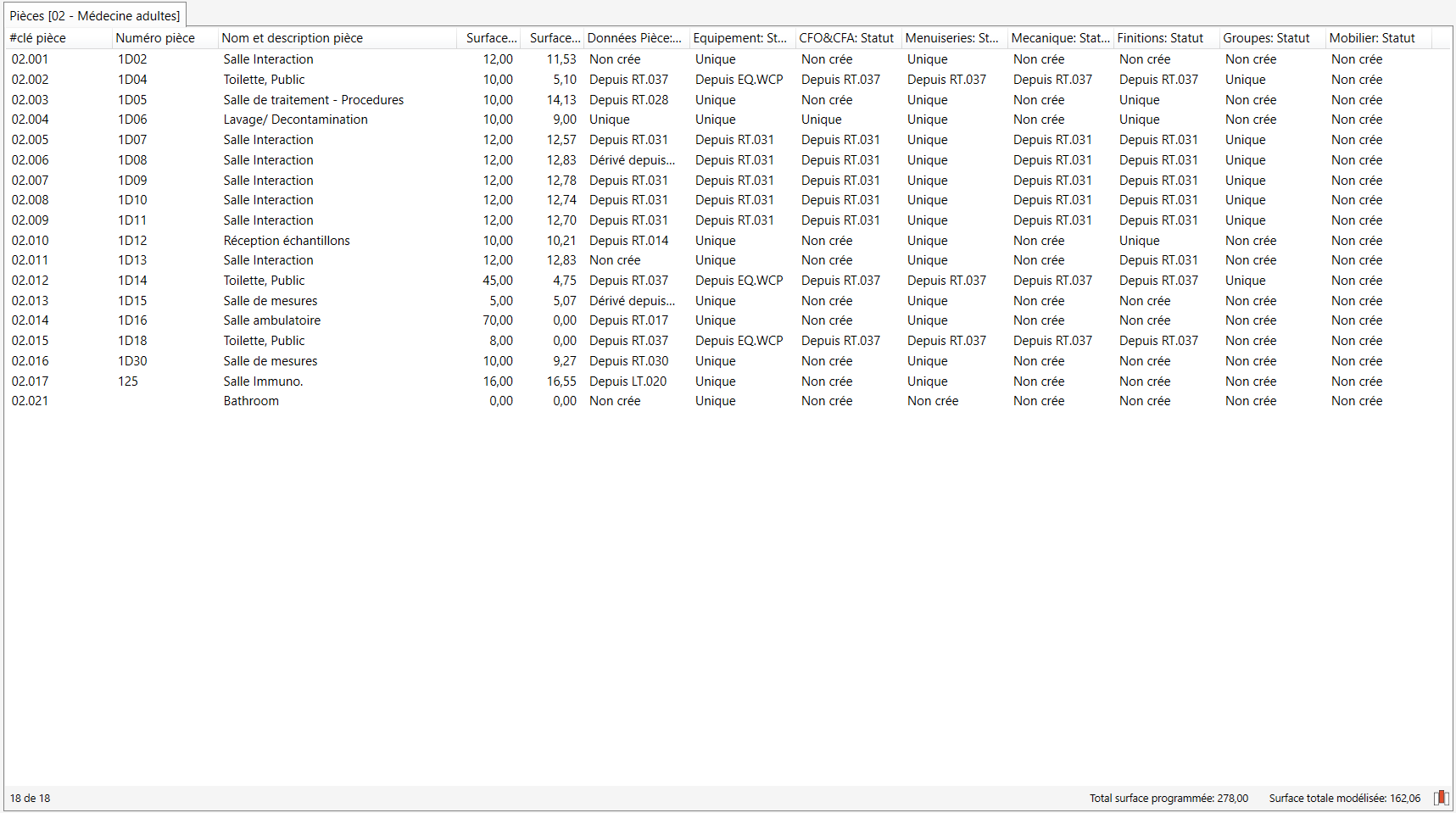The width and height of the screenshot is (1456, 813).
Task: Click the column chooser icon in status bar
Action: tap(1441, 798)
